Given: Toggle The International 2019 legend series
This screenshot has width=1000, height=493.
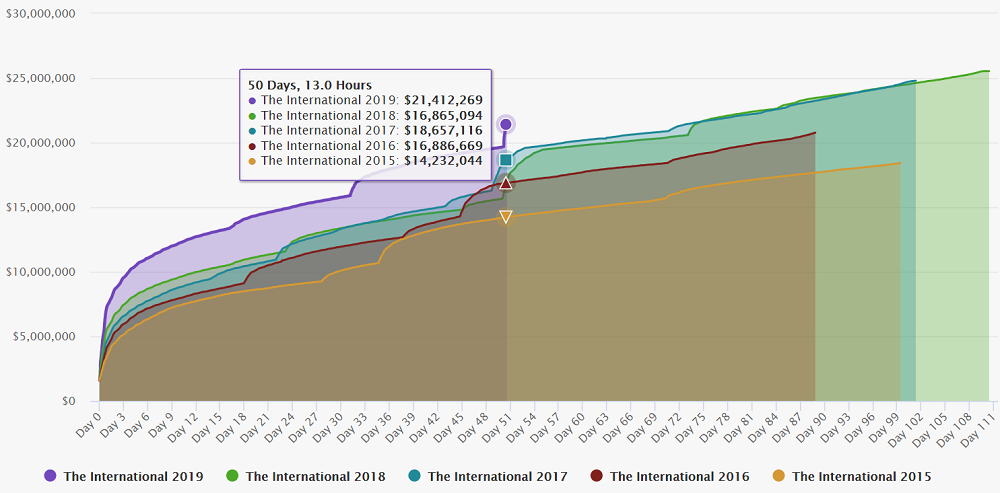Looking at the screenshot, I should click(124, 476).
